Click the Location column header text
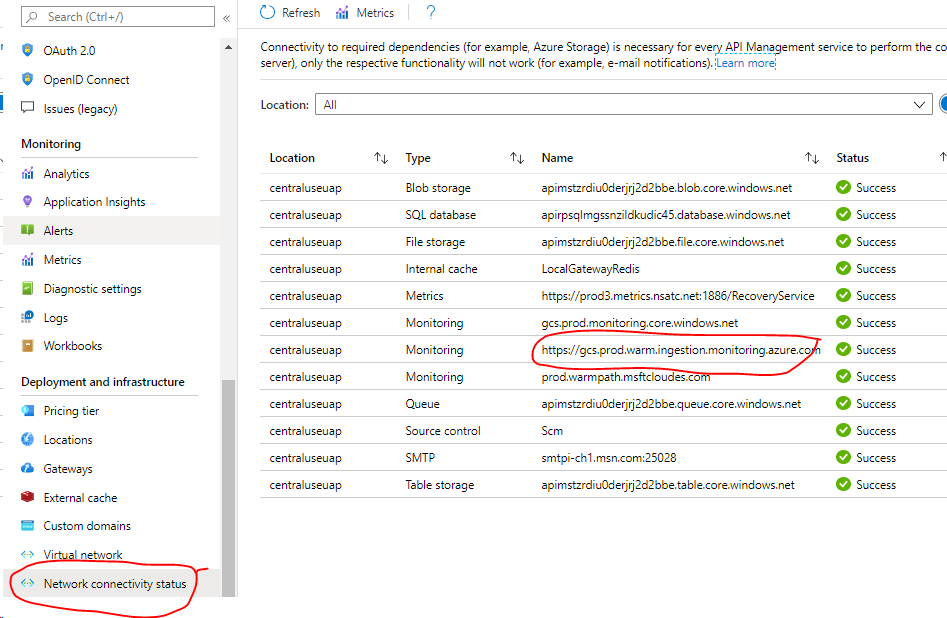The height and width of the screenshot is (618, 947). tap(292, 158)
